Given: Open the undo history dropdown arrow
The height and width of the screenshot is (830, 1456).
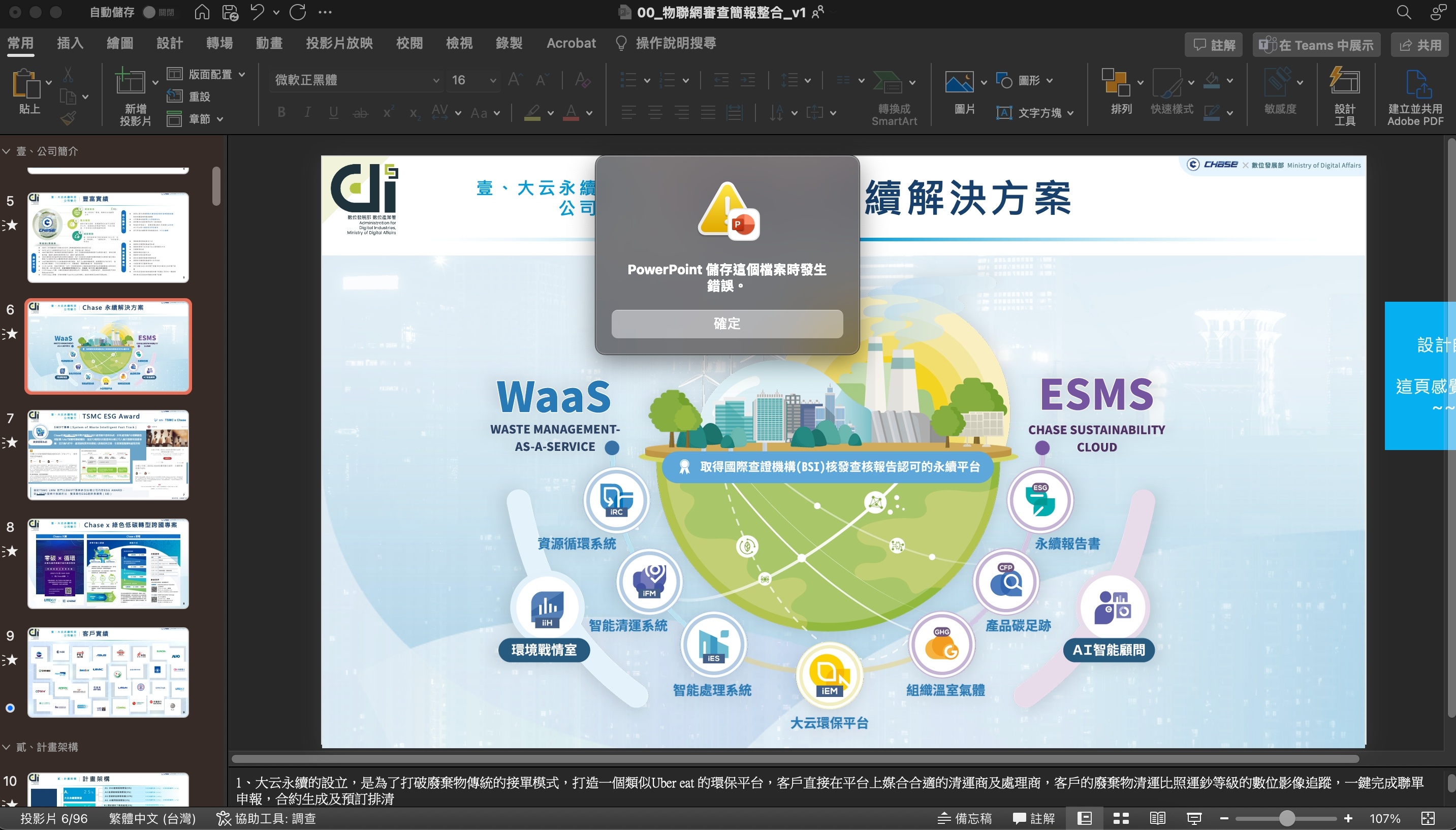Looking at the screenshot, I should [276, 12].
